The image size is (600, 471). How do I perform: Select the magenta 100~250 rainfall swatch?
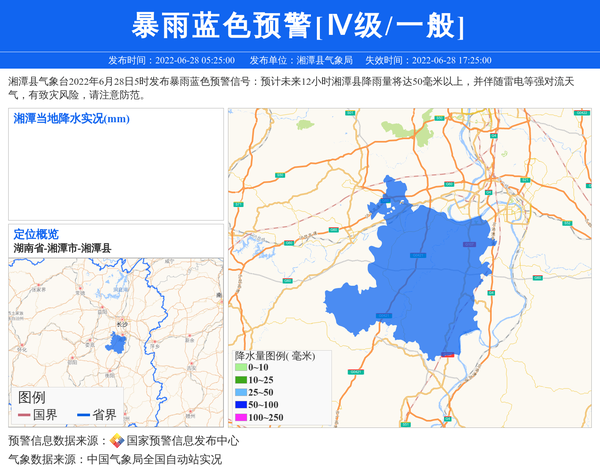(240, 417)
